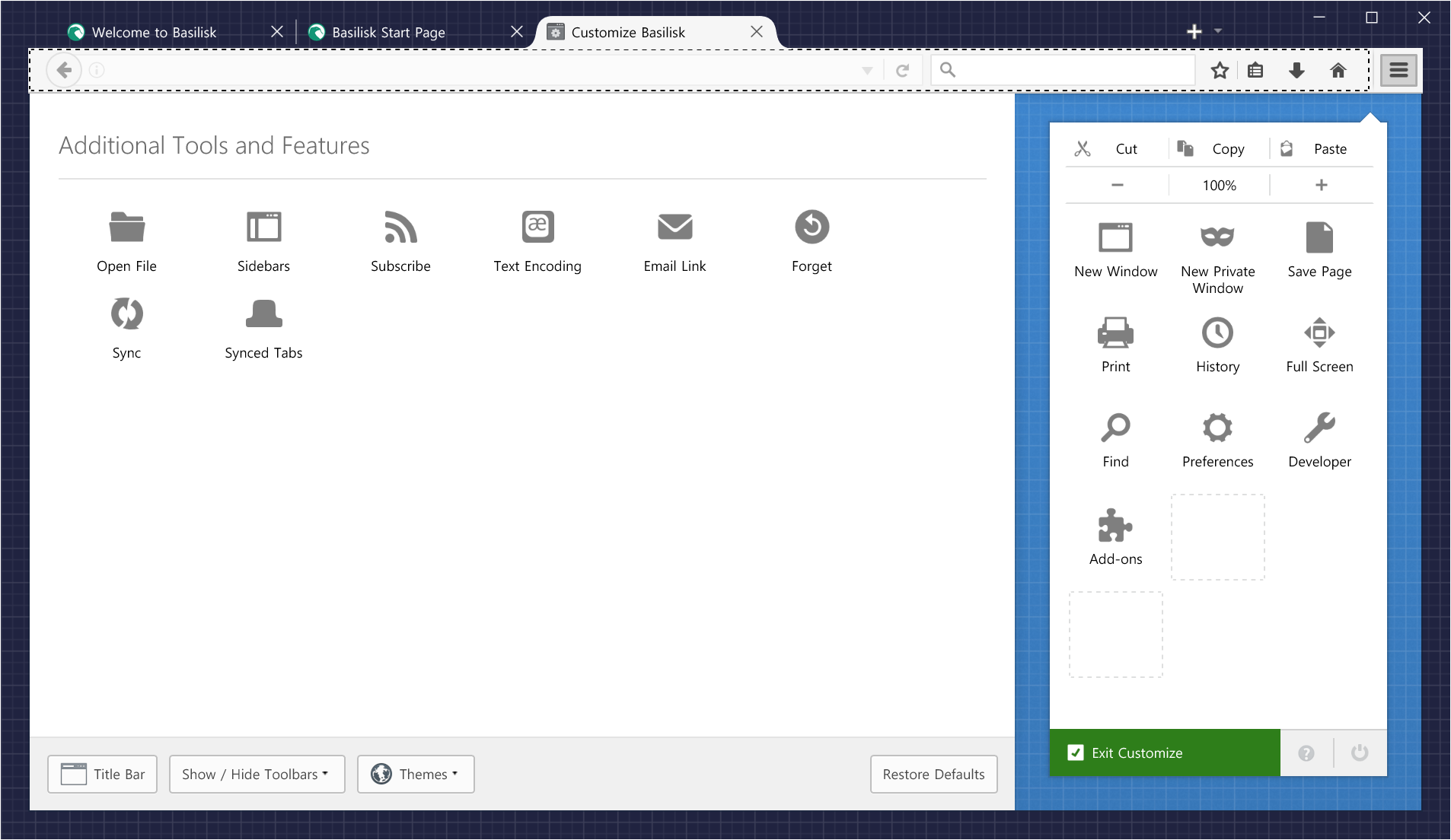The image size is (1451, 840).
Task: Click the quit power icon
Action: (x=1360, y=752)
